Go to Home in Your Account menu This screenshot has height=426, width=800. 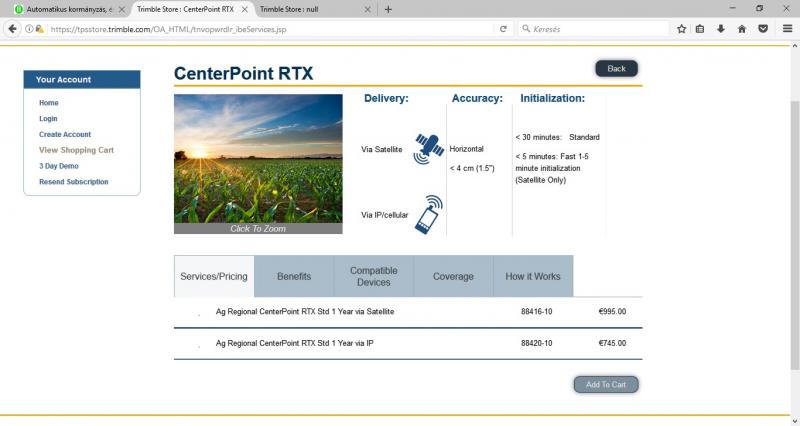(49, 103)
